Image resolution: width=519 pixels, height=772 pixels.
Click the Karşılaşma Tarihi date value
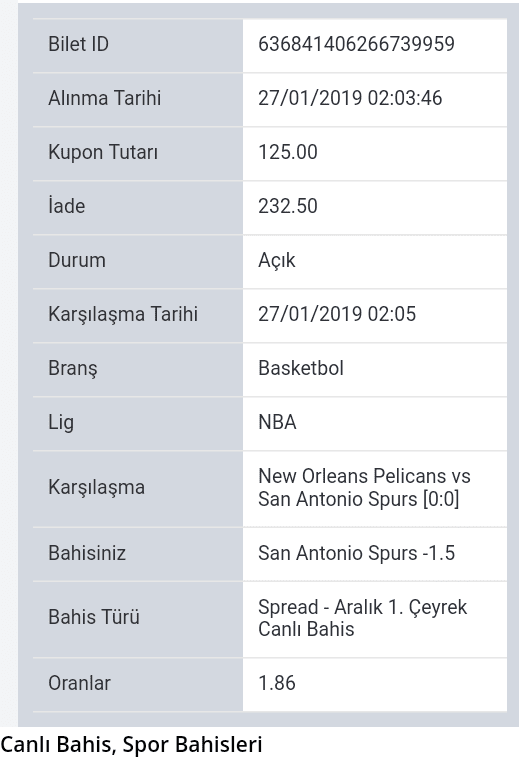tap(337, 314)
